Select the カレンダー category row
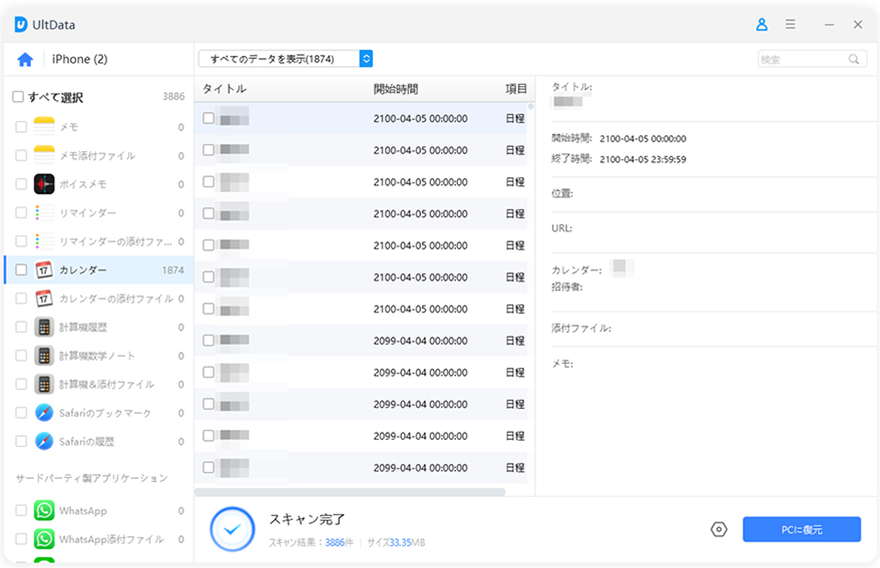Viewport: 880px width, 568px height. pos(99,270)
